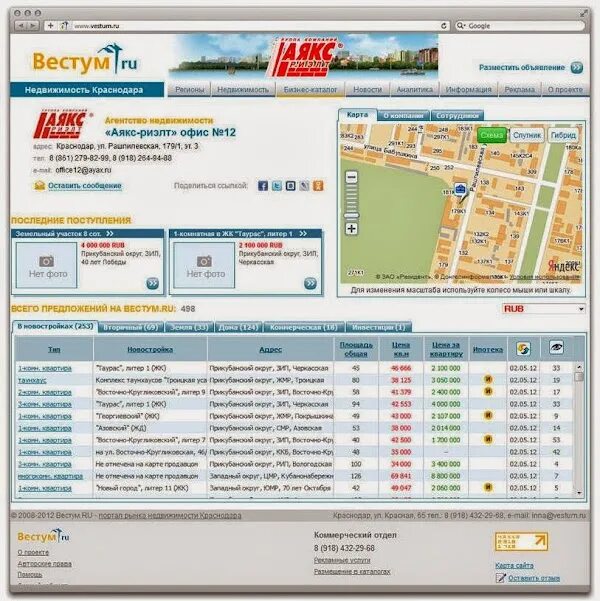Click the arrow button in Земельный участок card
This screenshot has width=600, height=601.
coord(152,284)
